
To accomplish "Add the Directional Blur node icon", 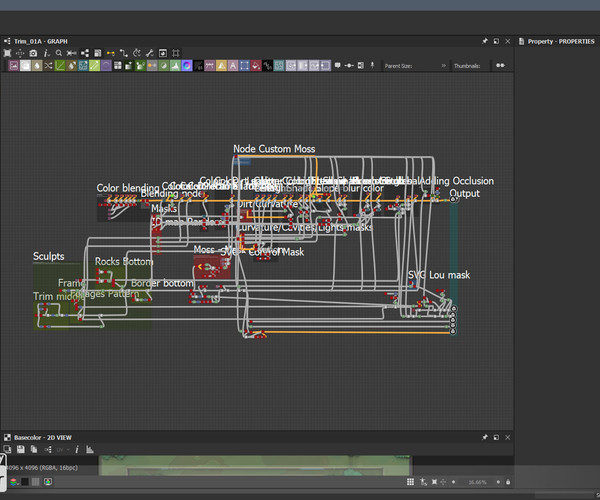I will click(71, 66).
